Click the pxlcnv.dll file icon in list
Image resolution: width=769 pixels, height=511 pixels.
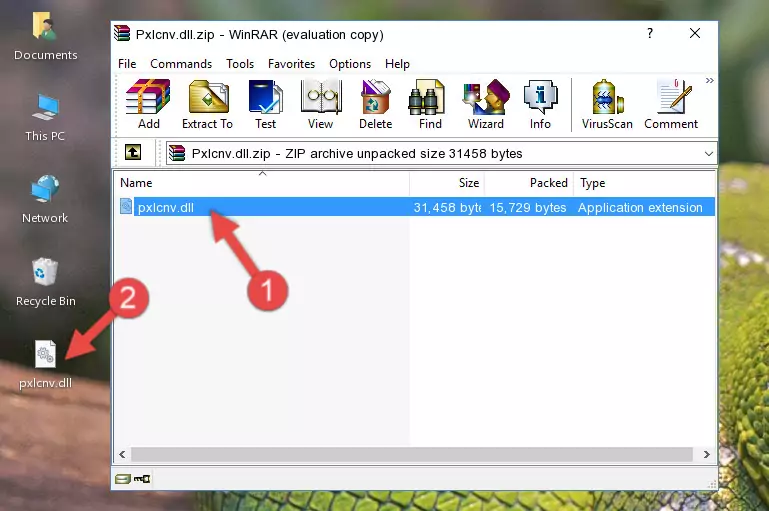(126, 206)
